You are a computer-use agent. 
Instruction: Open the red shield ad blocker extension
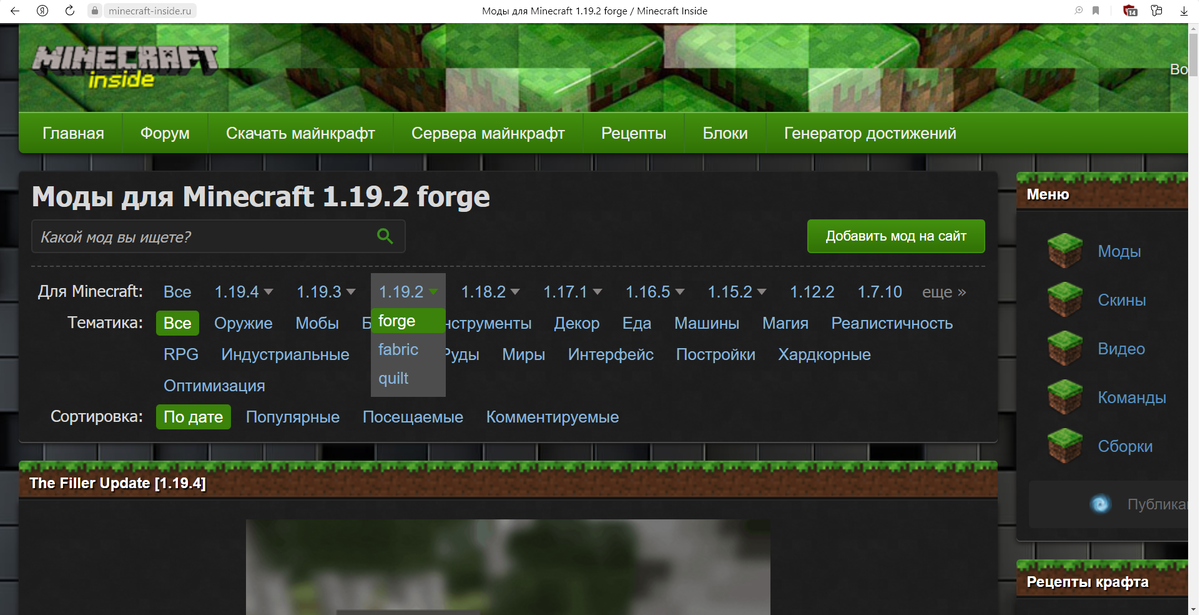coord(1130,11)
